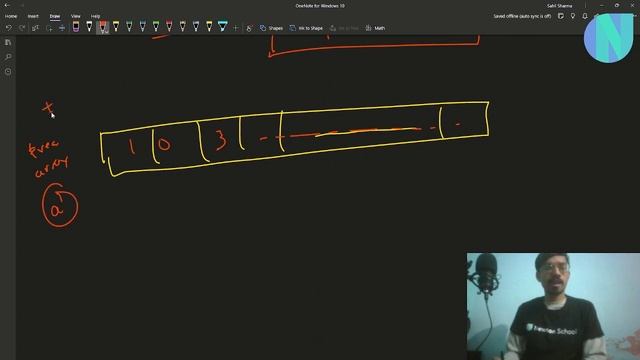Select the first yellow pen

click(x=116, y=27)
